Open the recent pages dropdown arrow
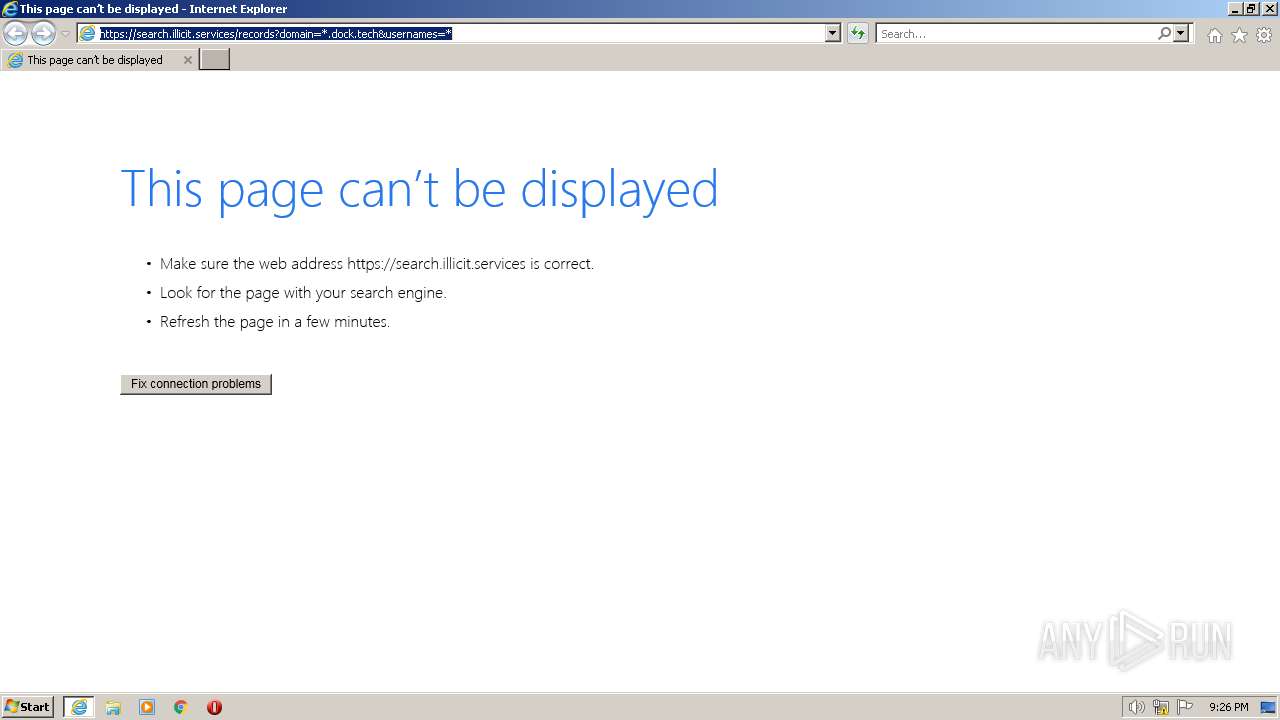Screen dimensions: 1280x720 click(x=66, y=34)
